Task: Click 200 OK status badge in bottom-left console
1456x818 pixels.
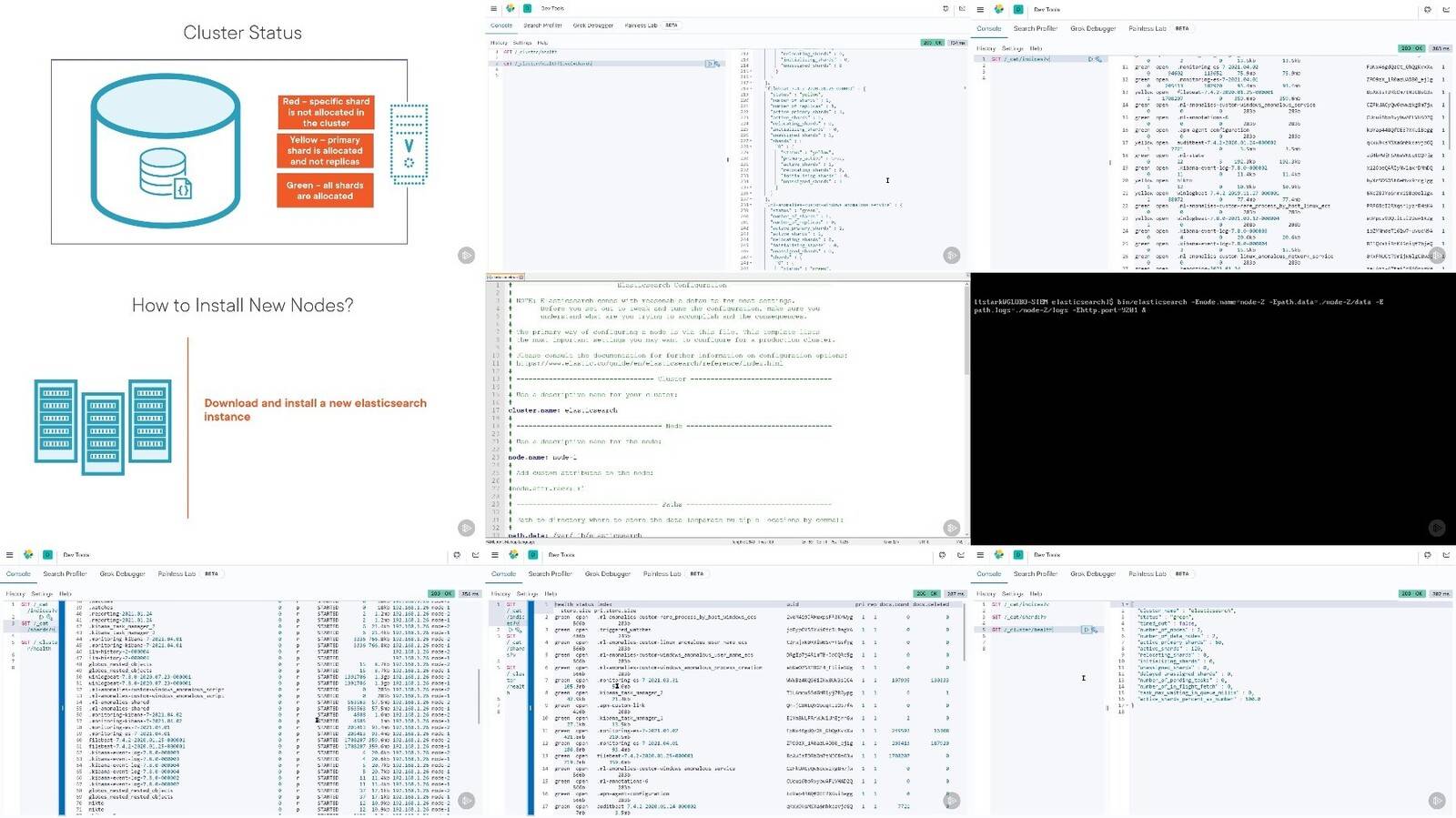Action: click(x=441, y=593)
